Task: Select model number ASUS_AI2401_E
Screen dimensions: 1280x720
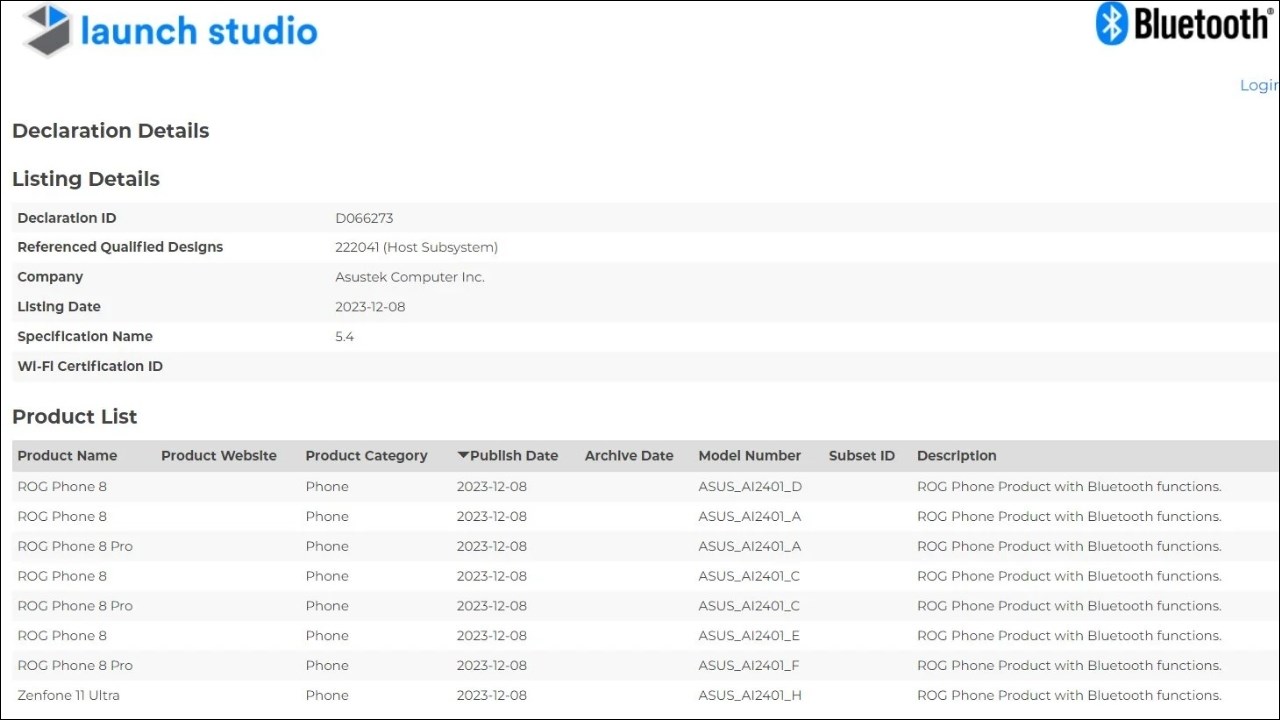Action: click(x=749, y=635)
